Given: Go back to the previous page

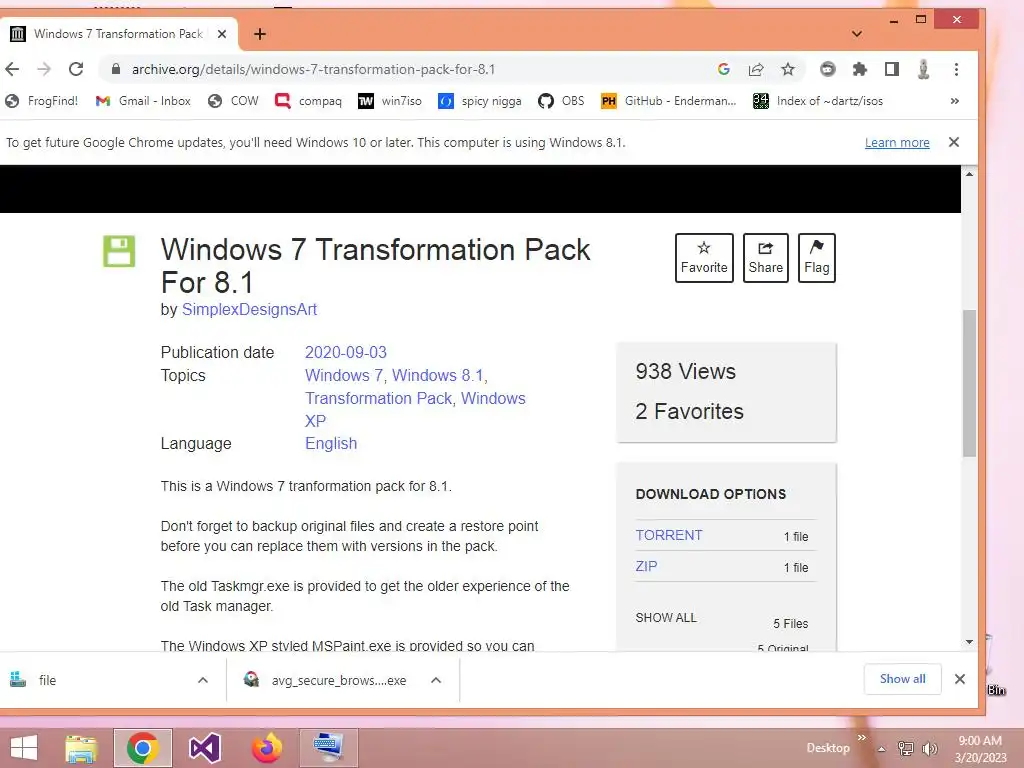Looking at the screenshot, I should coord(12,69).
